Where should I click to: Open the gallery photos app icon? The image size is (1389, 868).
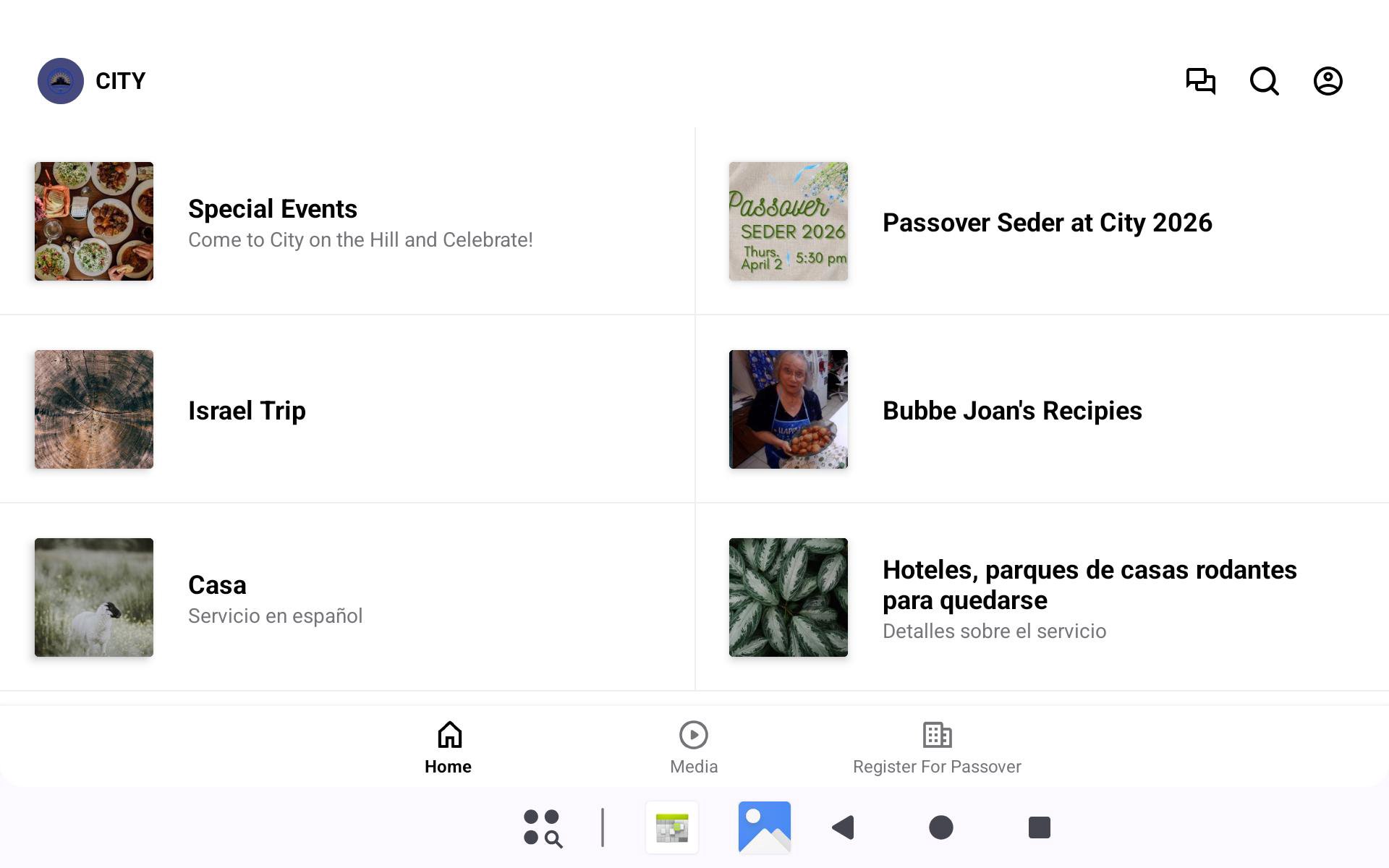tap(764, 827)
